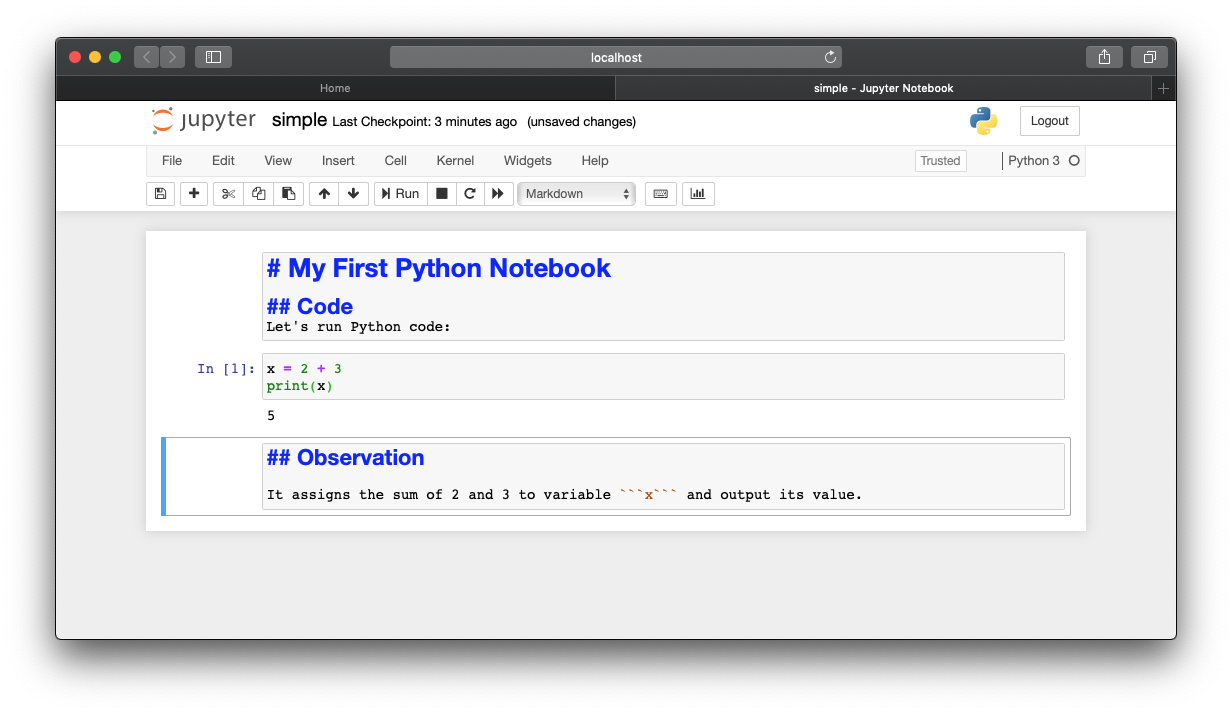
Task: Select the 'simple - Jupyter Notebook' tab
Action: pos(884,88)
